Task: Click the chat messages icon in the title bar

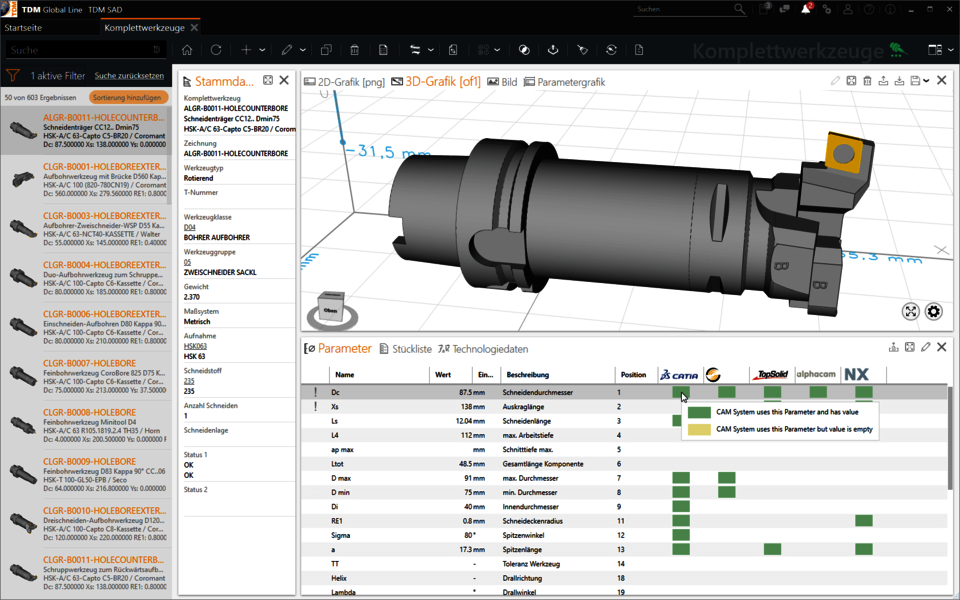Action: click(784, 9)
